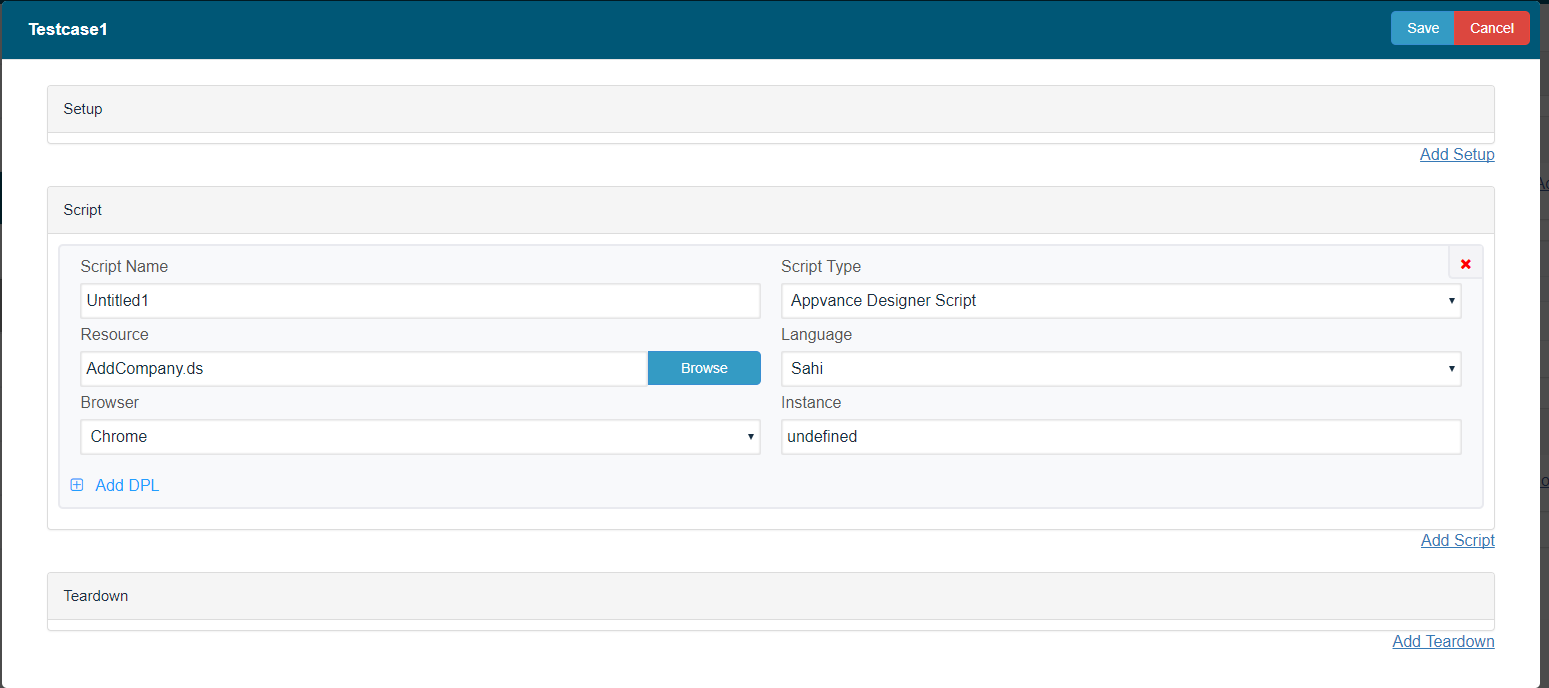Focus the Script Name field containing Untitled1
This screenshot has height=688, width=1549.
coord(420,300)
